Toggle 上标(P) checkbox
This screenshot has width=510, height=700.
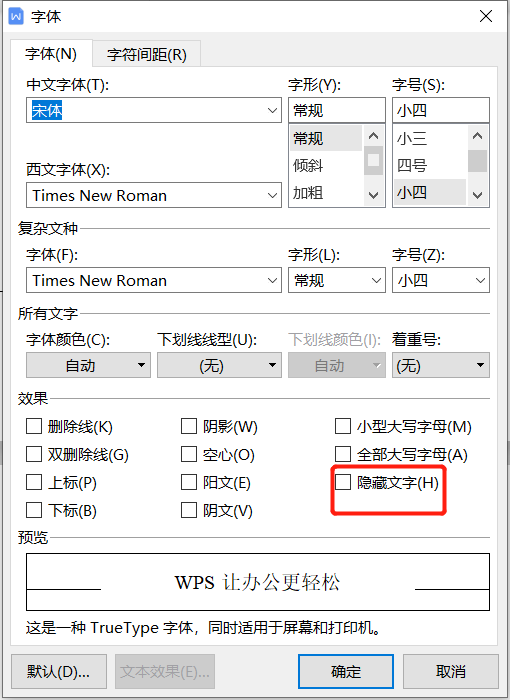(34, 483)
